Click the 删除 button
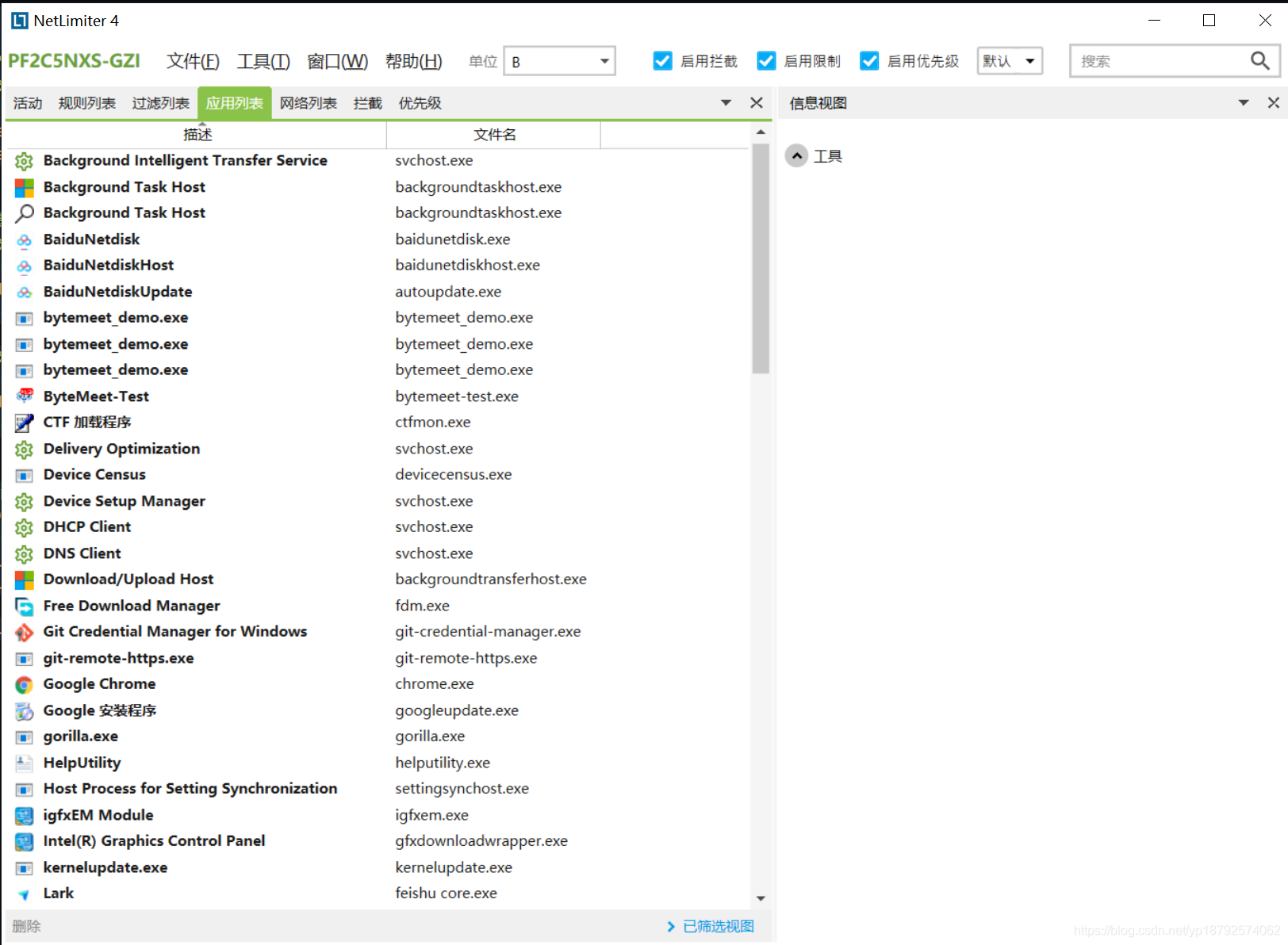 coord(27,926)
